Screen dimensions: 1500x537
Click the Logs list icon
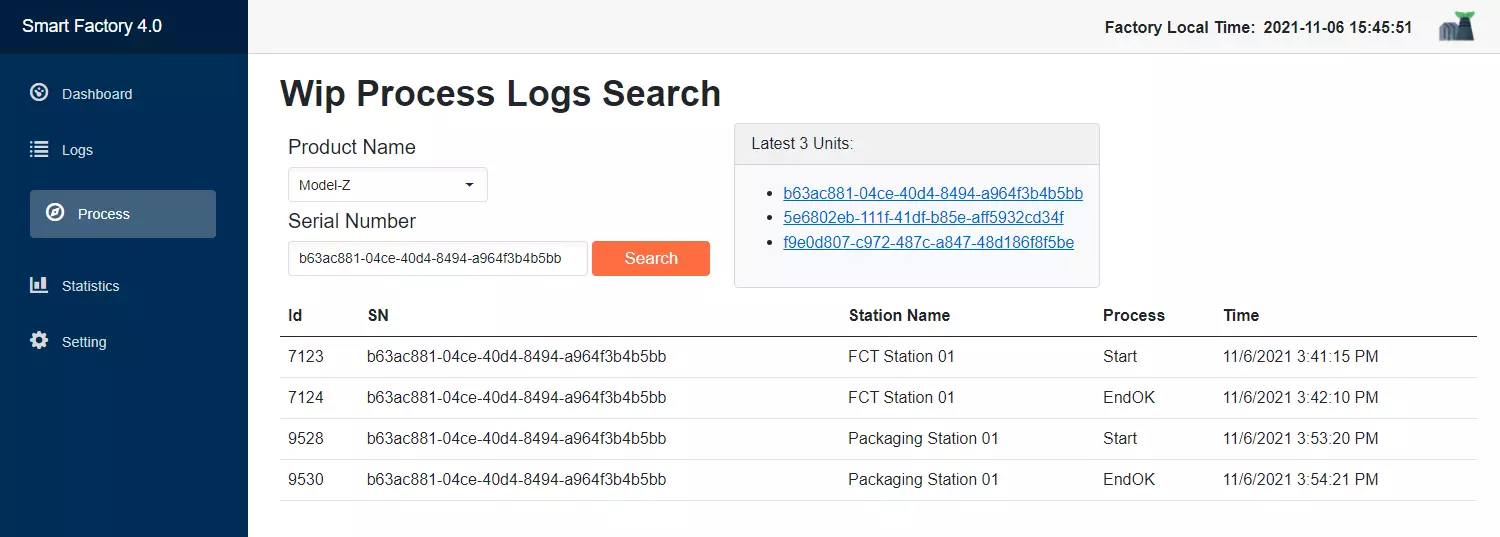(x=39, y=149)
